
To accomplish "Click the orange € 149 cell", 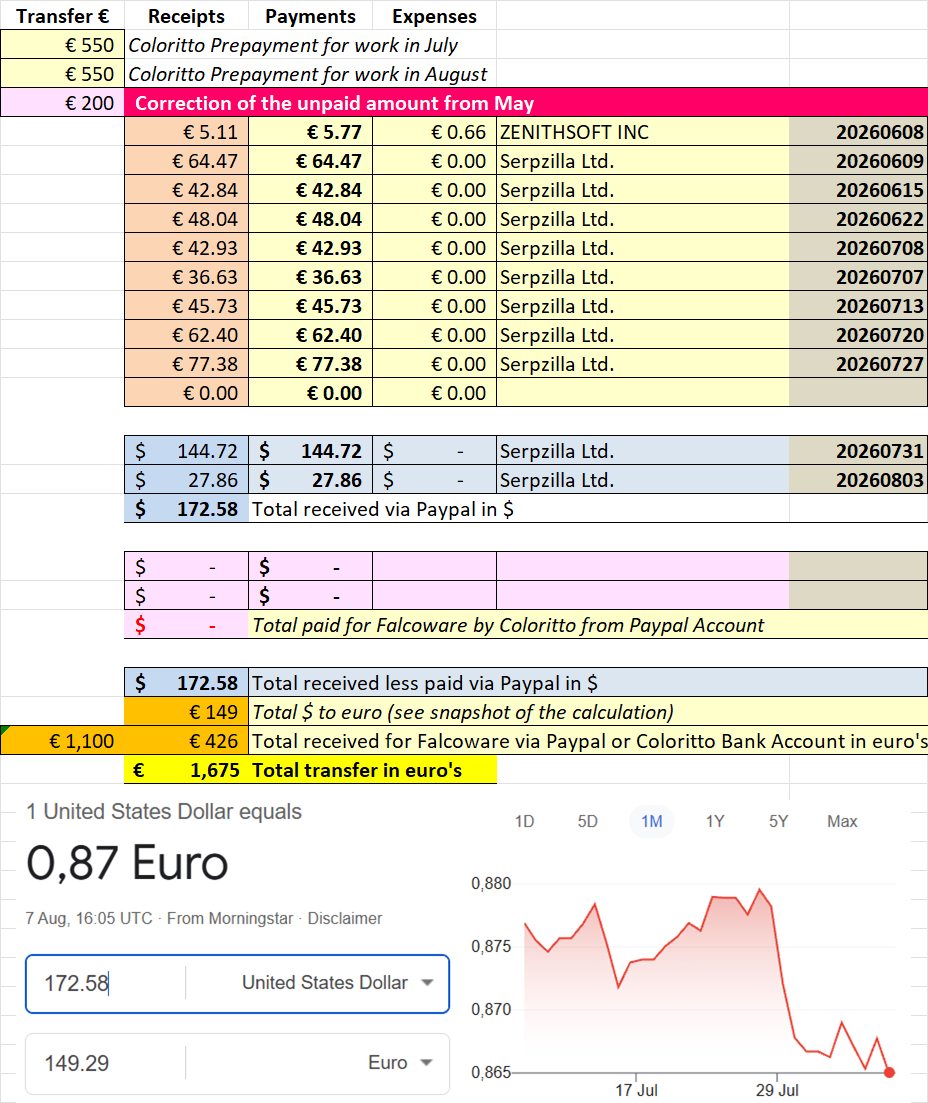I will coord(186,712).
